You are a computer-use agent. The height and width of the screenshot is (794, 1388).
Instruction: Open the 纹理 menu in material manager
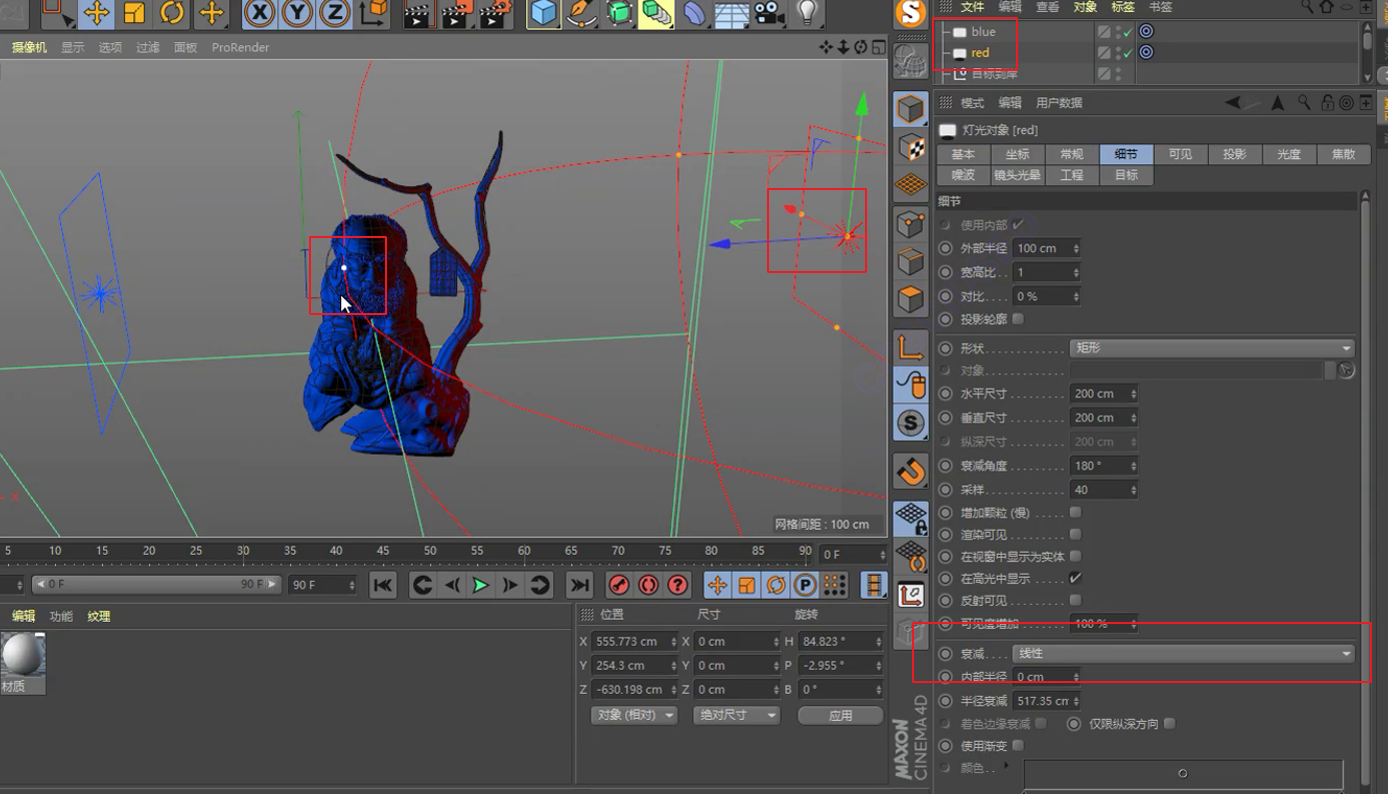[99, 616]
